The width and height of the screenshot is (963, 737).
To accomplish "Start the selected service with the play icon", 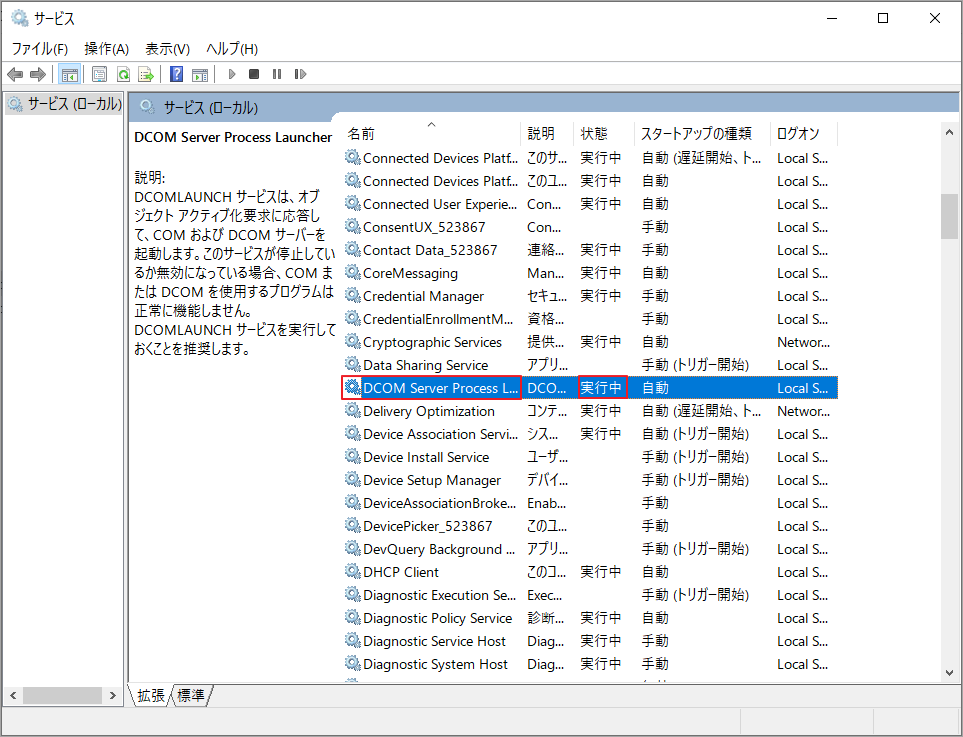I will (x=231, y=74).
